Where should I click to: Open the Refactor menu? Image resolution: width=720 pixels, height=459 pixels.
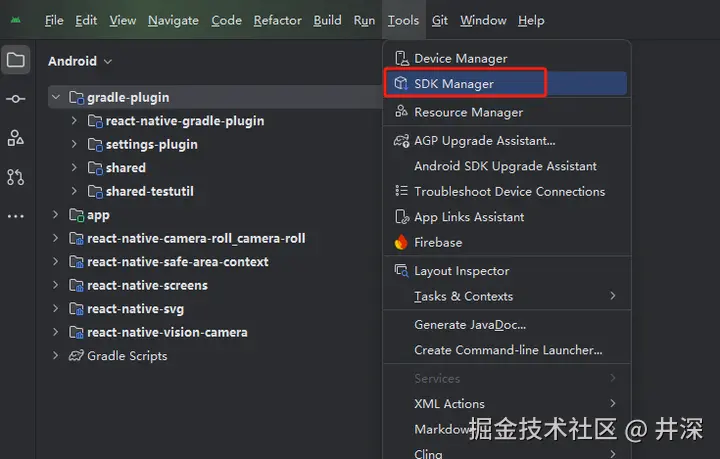[277, 20]
